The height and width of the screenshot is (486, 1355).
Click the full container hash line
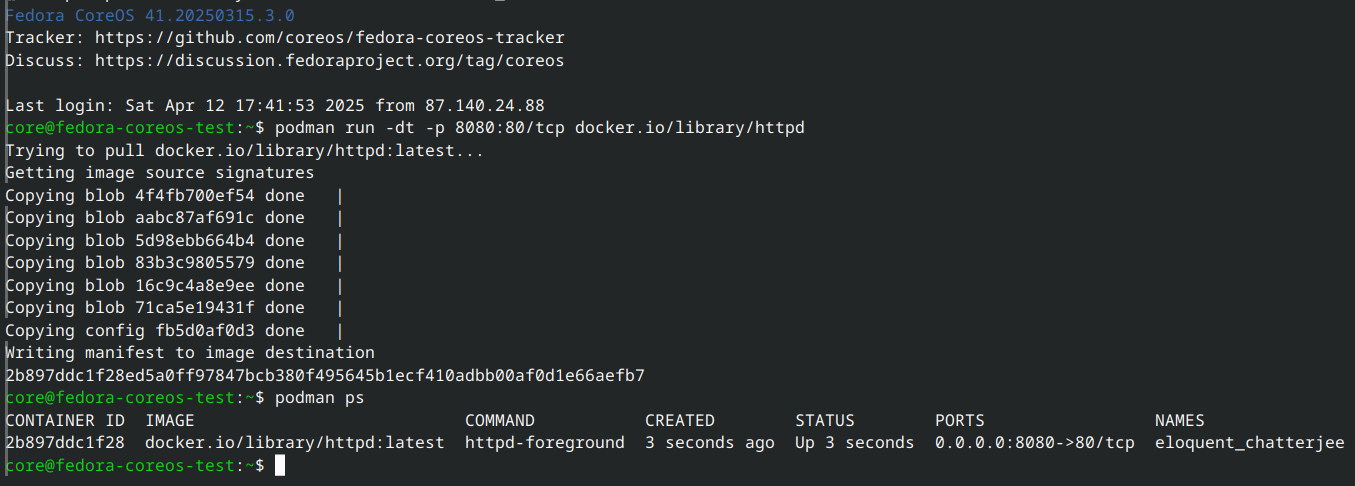pos(325,376)
